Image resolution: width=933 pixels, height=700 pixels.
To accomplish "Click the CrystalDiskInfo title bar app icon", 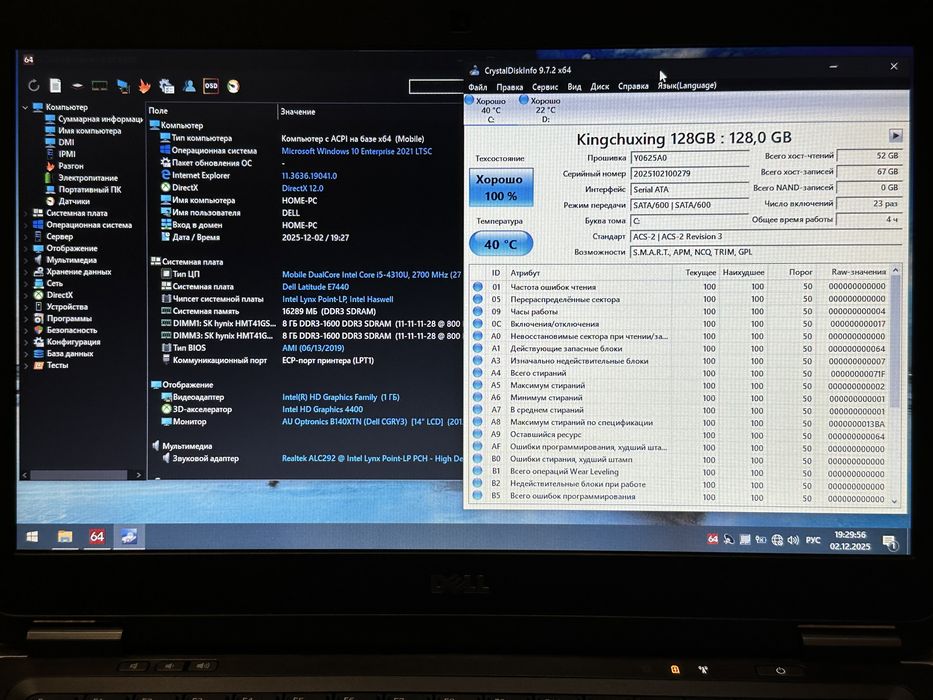I will [x=474, y=70].
